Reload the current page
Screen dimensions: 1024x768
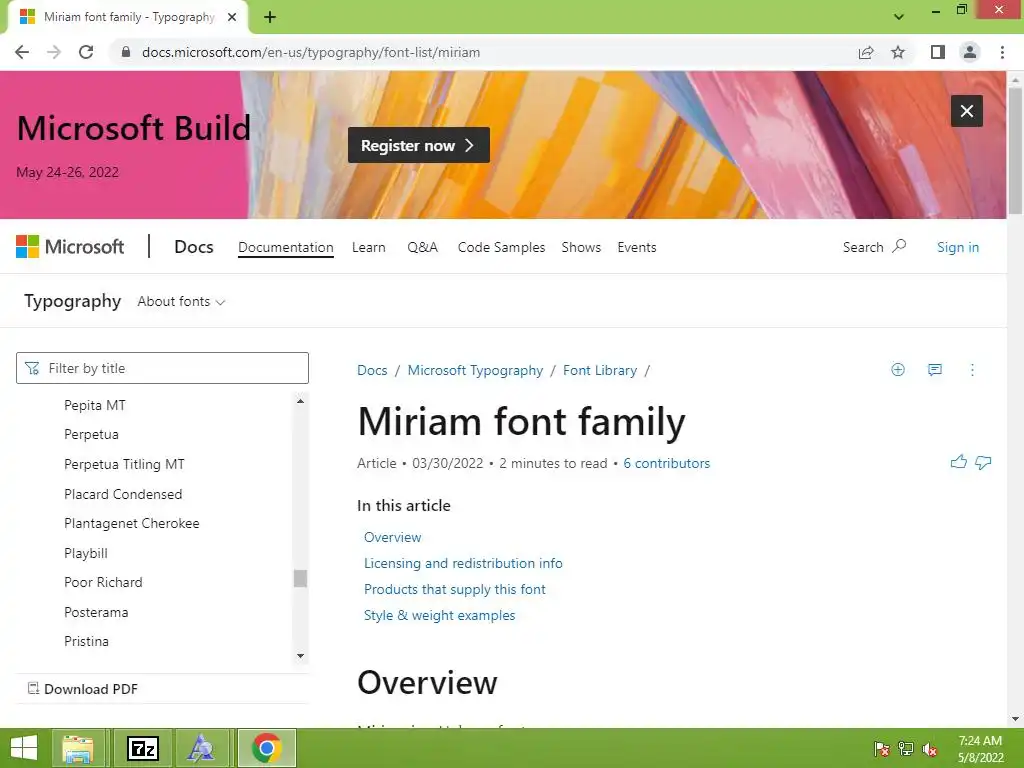click(x=86, y=52)
